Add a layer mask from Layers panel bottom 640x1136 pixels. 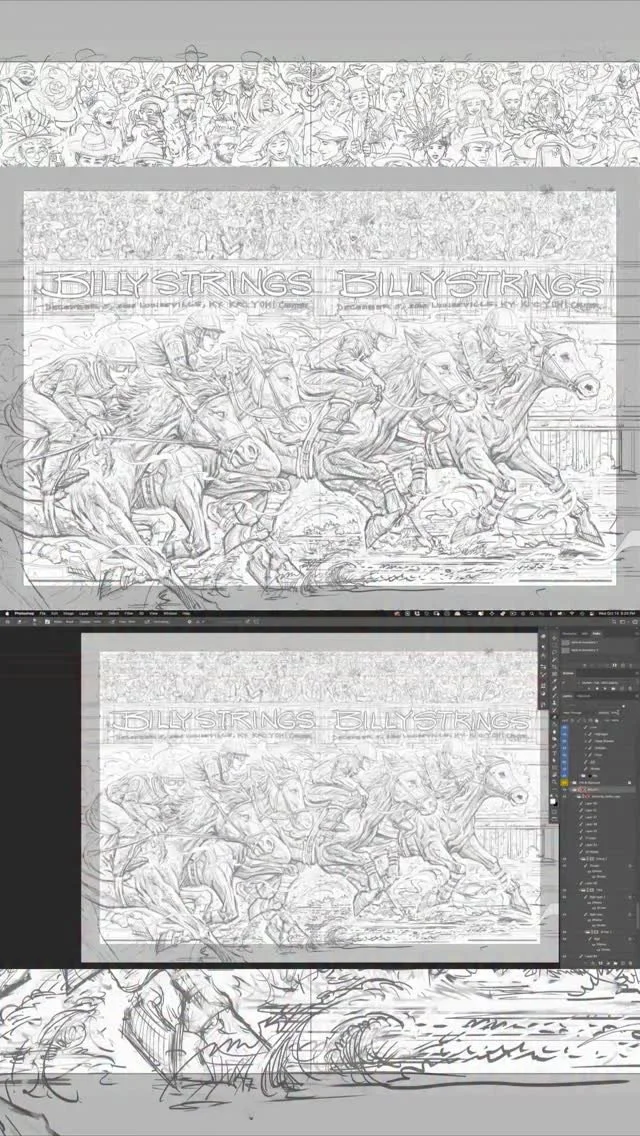600,964
